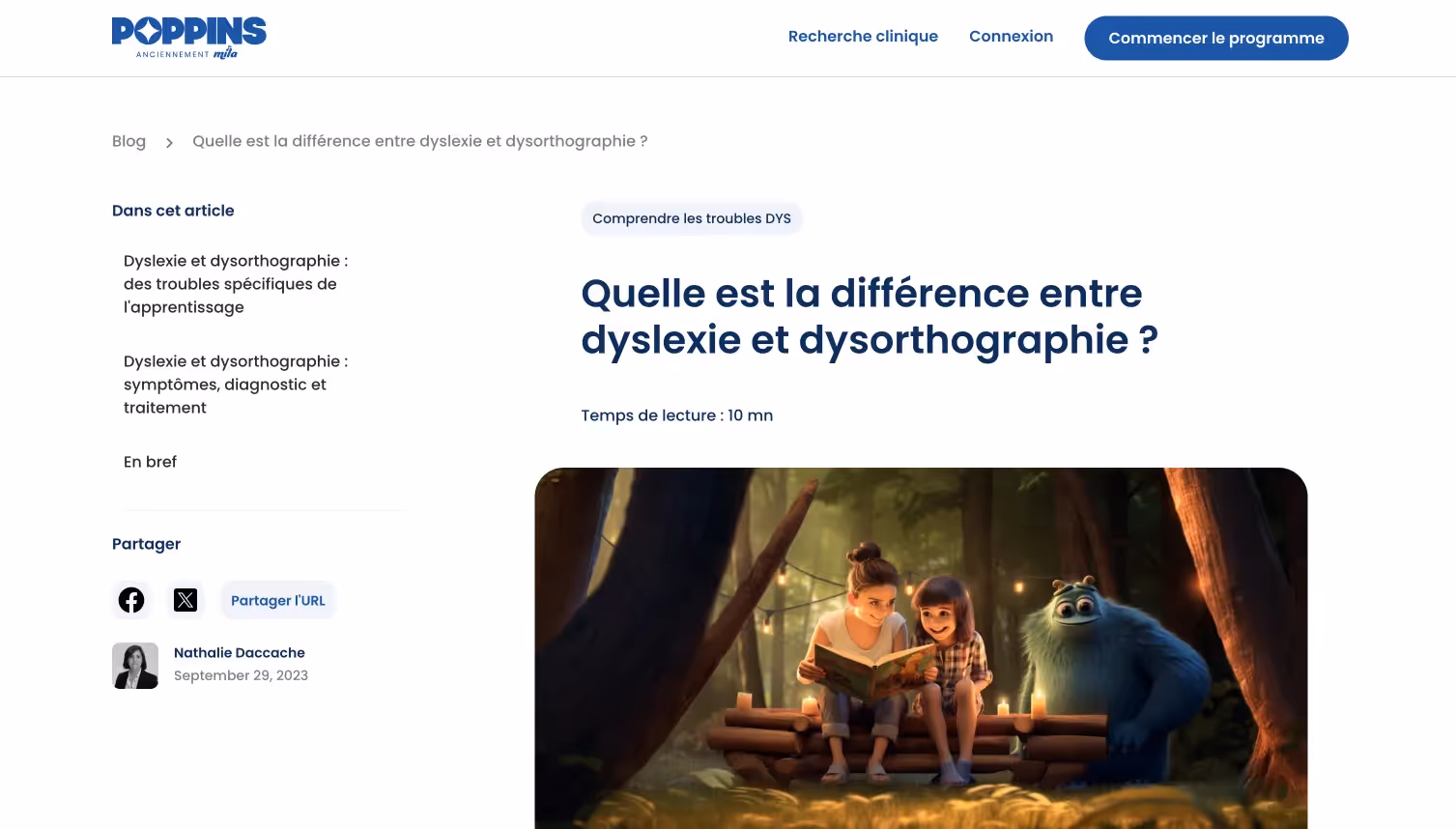Viewport: 1456px width, 829px height.
Task: Open Nathalie Daccache author name
Action: (240, 653)
